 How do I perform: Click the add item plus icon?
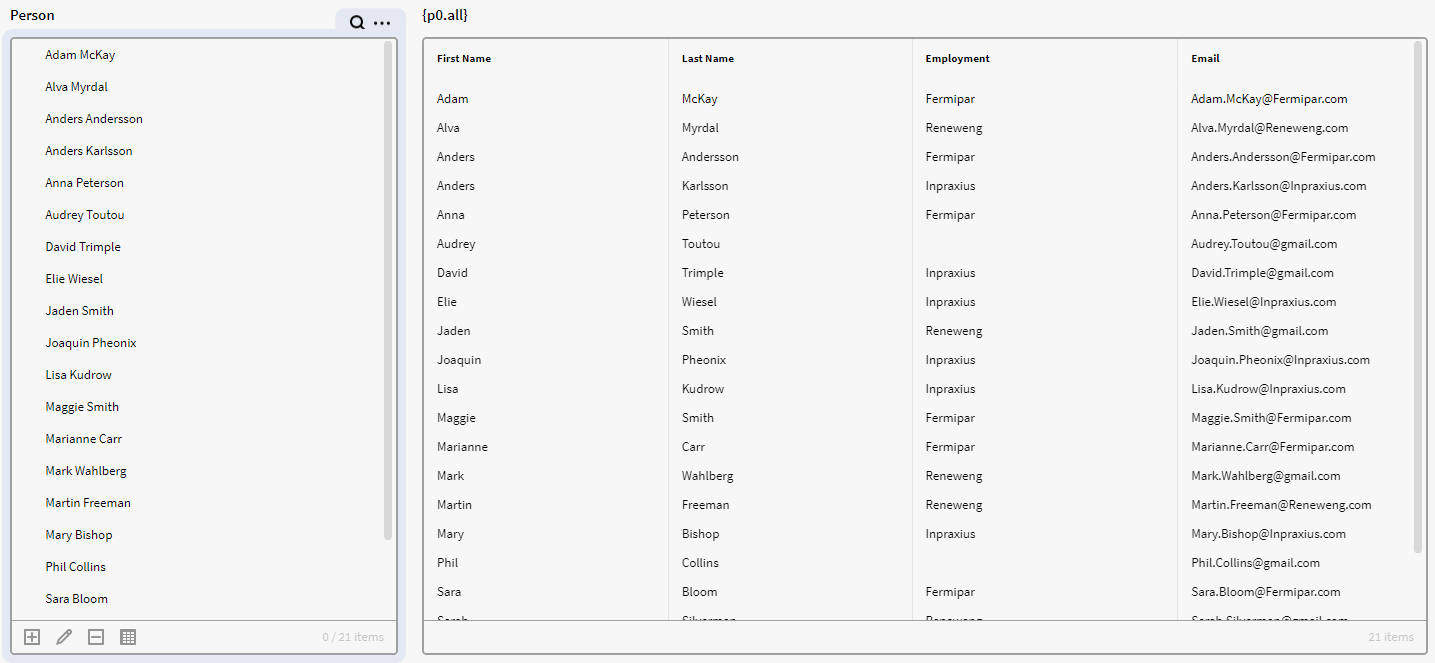(32, 637)
